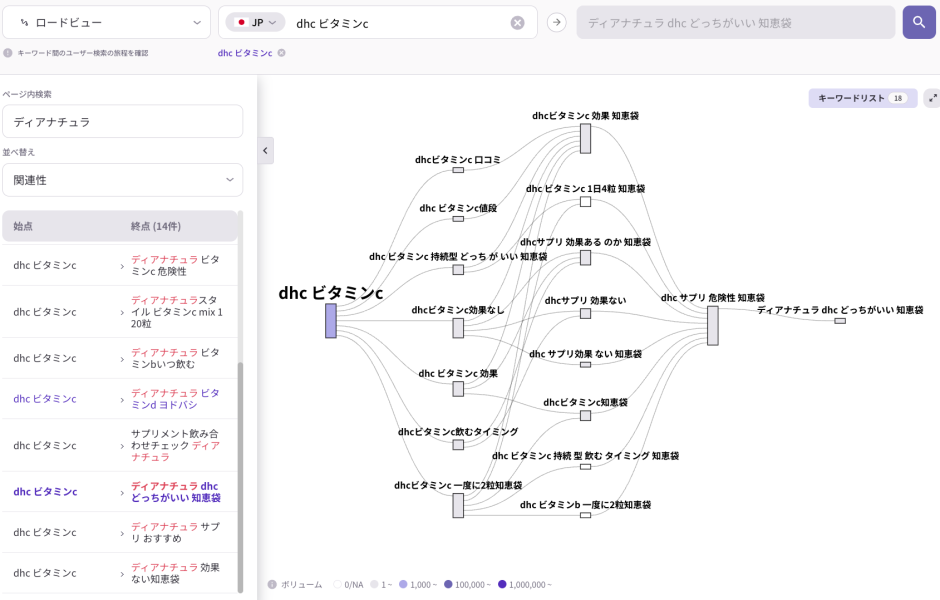Click the info icon under ロードビュー
The image size is (940, 600).
(8, 53)
